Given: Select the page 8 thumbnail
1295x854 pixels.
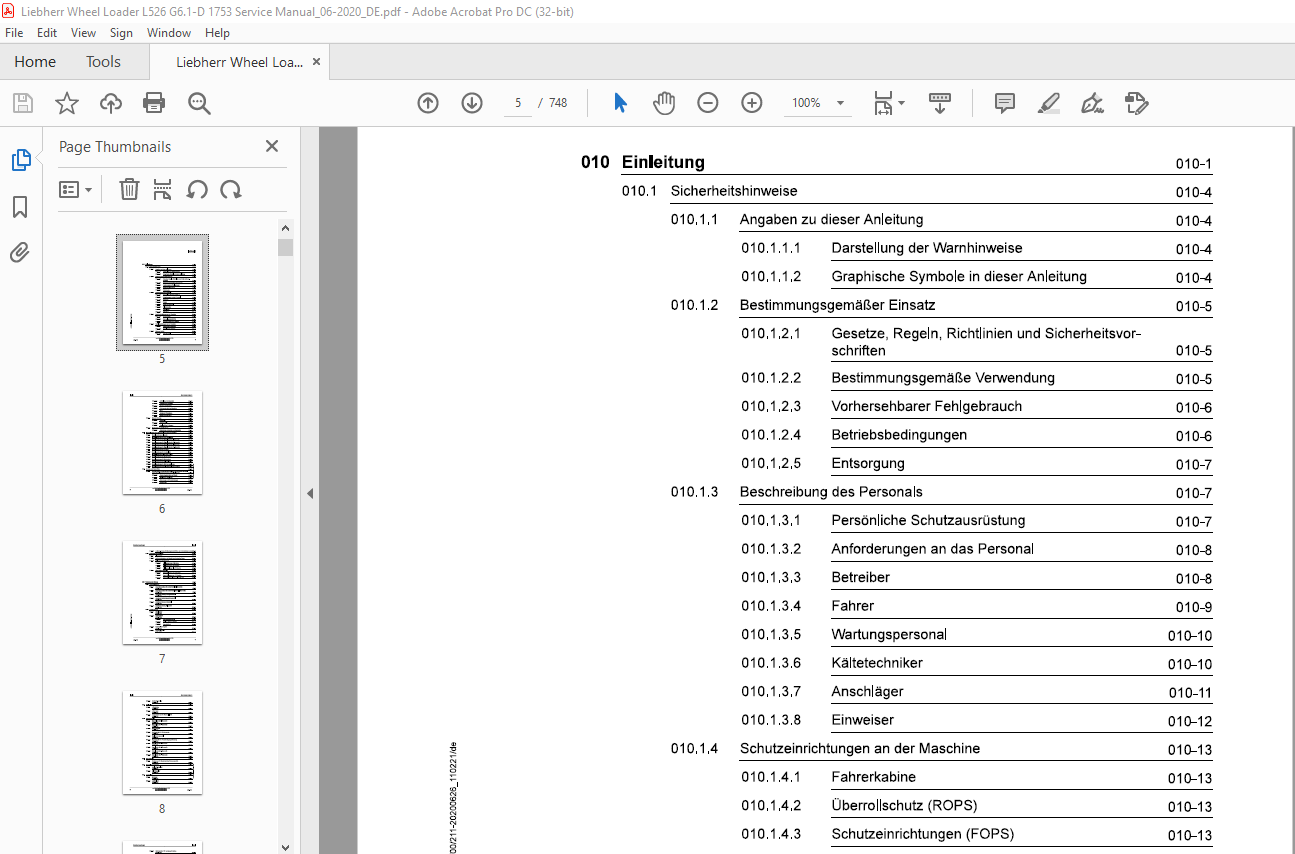Looking at the screenshot, I should [x=162, y=743].
